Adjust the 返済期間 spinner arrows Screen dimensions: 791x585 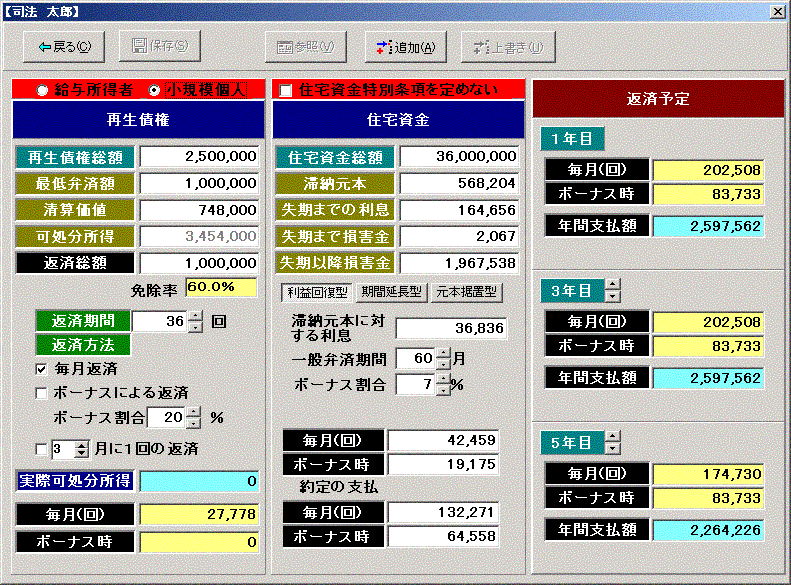click(195, 321)
